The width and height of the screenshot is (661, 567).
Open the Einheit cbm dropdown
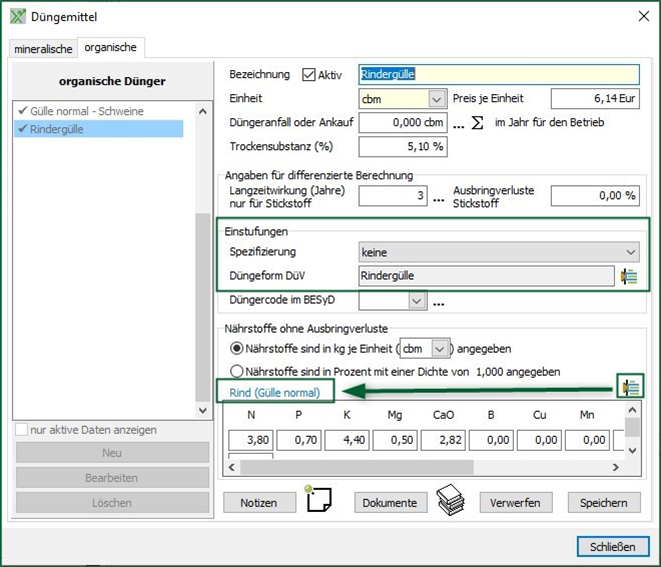point(436,99)
